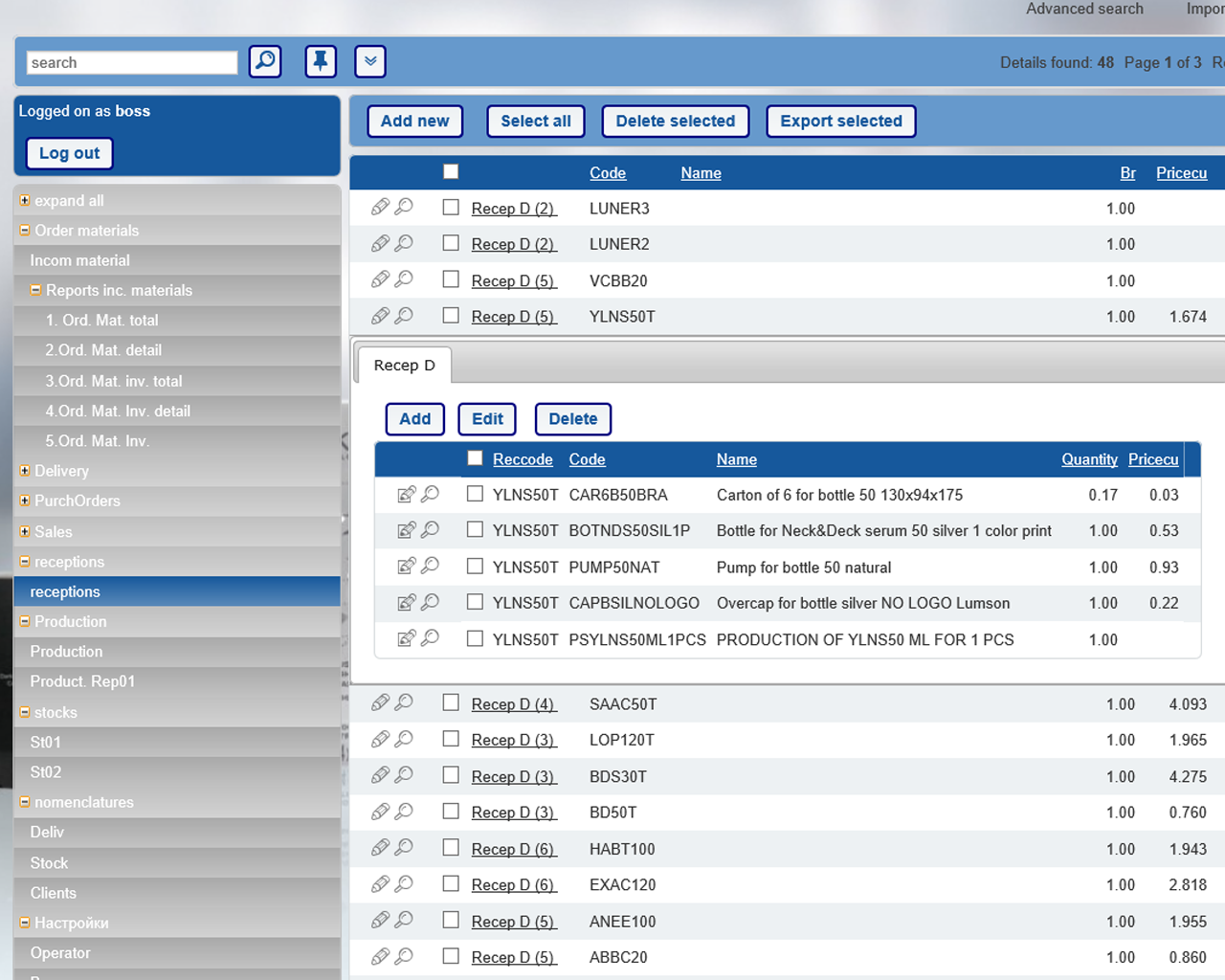This screenshot has width=1225, height=980.
Task: Click the pin icon in search bar
Action: [x=321, y=61]
